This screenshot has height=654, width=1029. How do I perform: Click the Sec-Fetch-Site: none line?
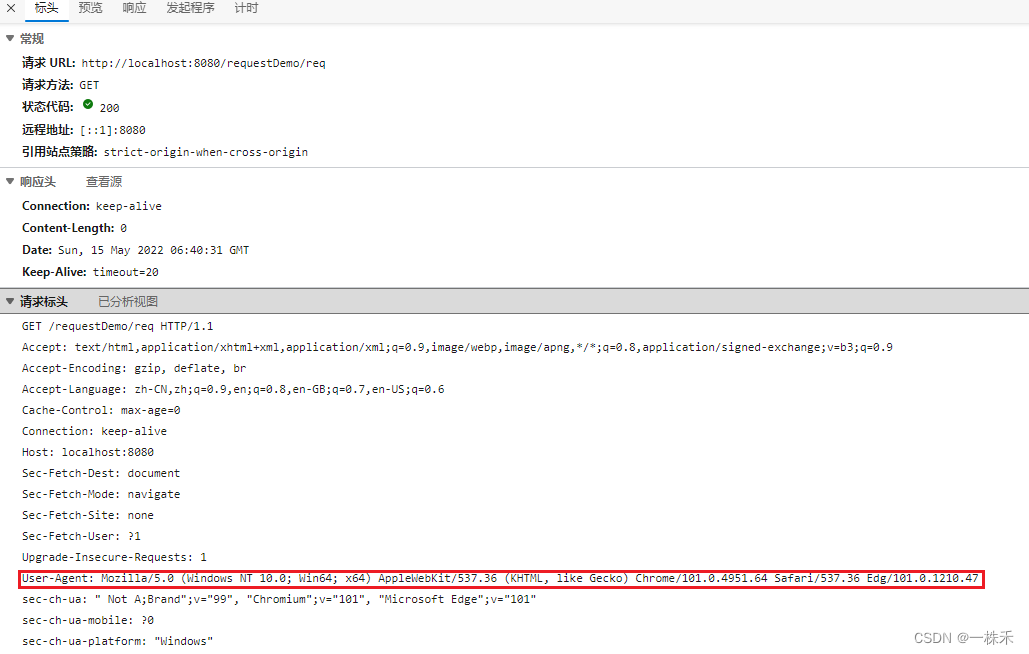88,515
